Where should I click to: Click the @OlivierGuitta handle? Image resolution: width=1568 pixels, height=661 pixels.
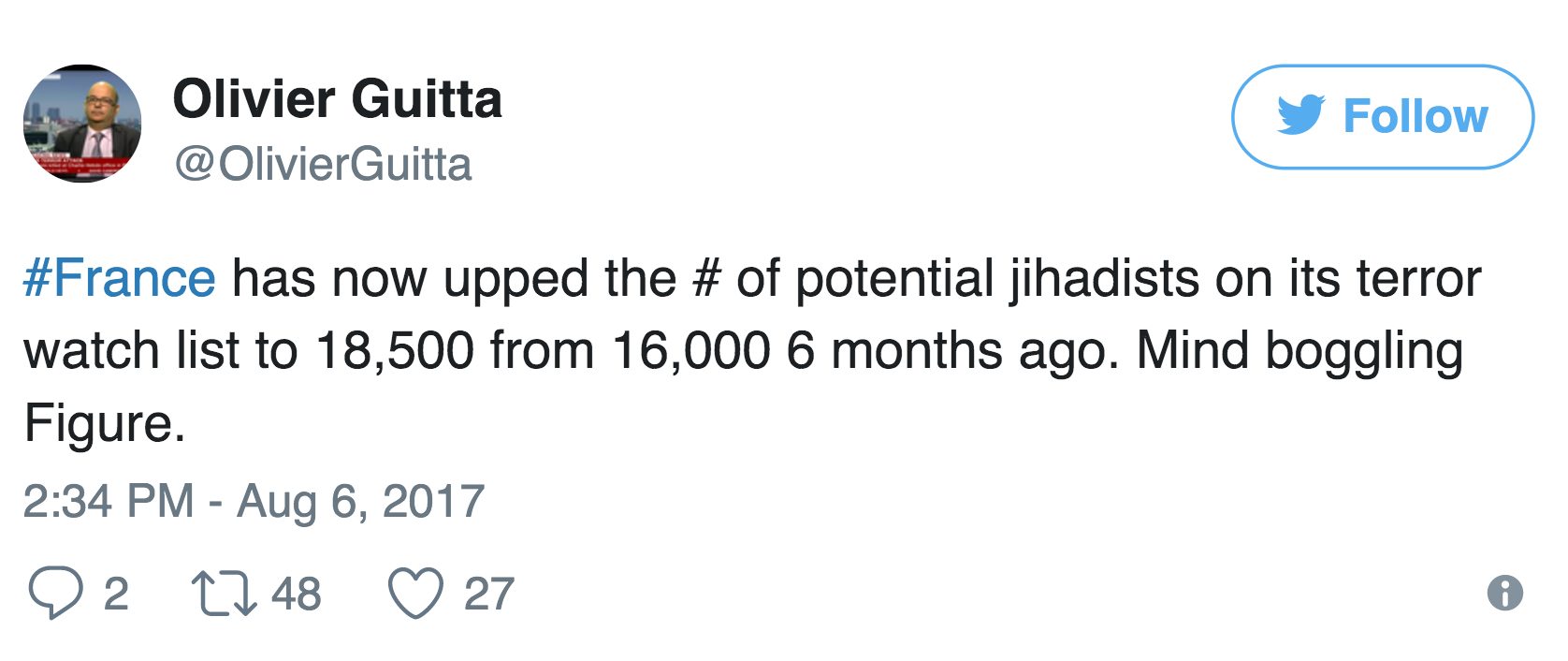pos(323,165)
